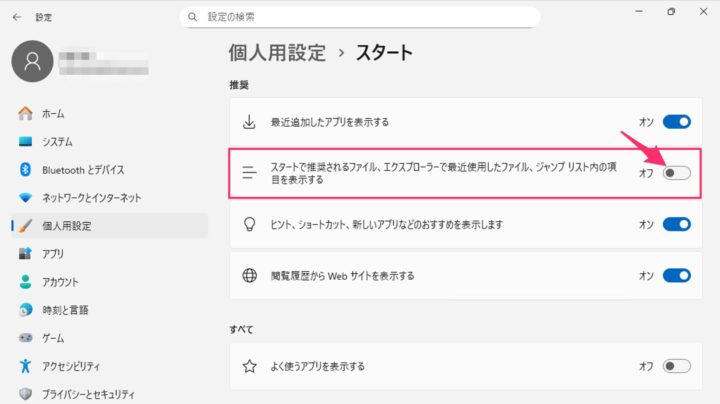Click the アプリ sidebar icon
The height and width of the screenshot is (404, 720).
25,254
